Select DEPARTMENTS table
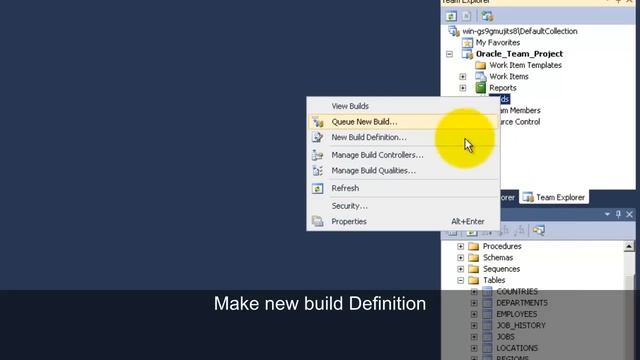 tap(522, 303)
